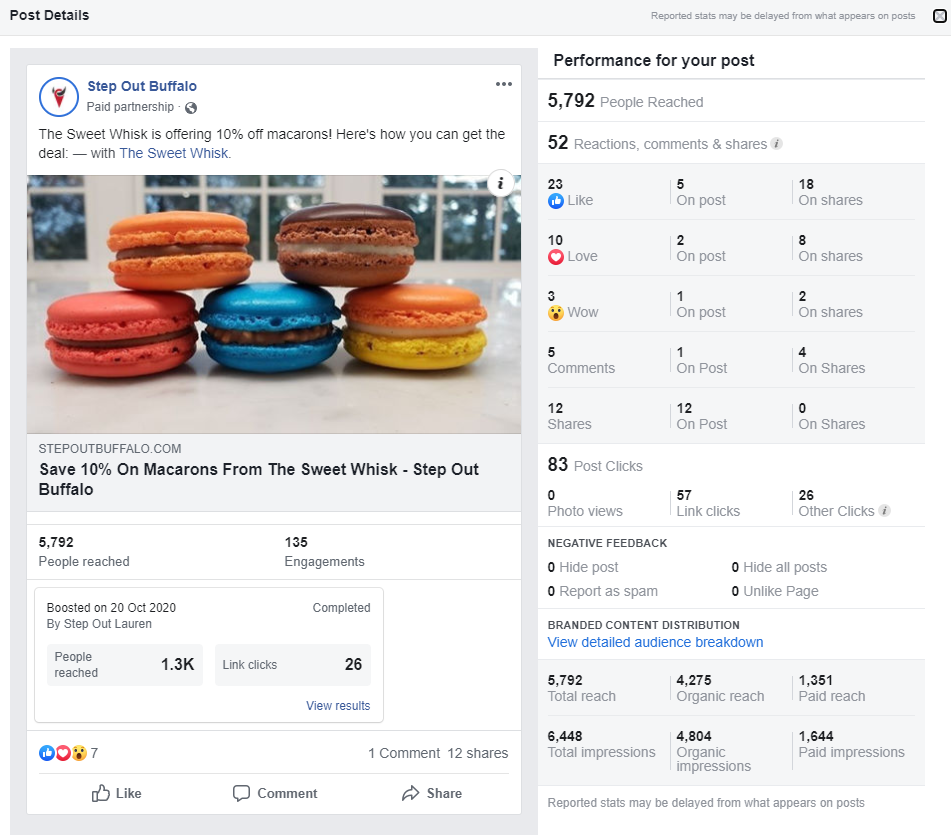
Task: Open The Sweet Whisk tagged page link
Action: 175,153
